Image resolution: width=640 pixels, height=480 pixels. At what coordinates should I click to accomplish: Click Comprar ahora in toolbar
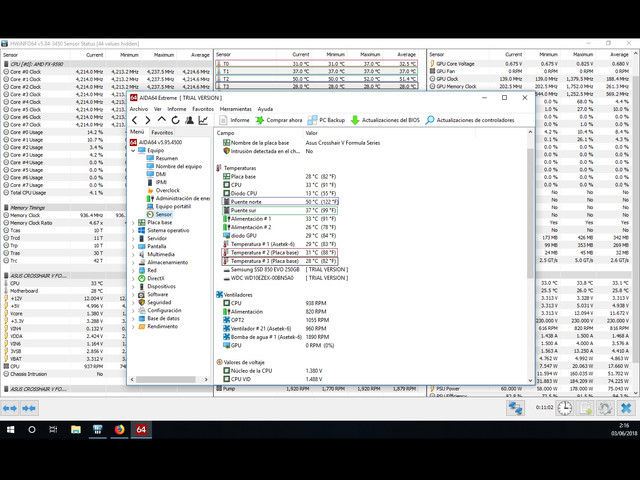click(x=279, y=120)
